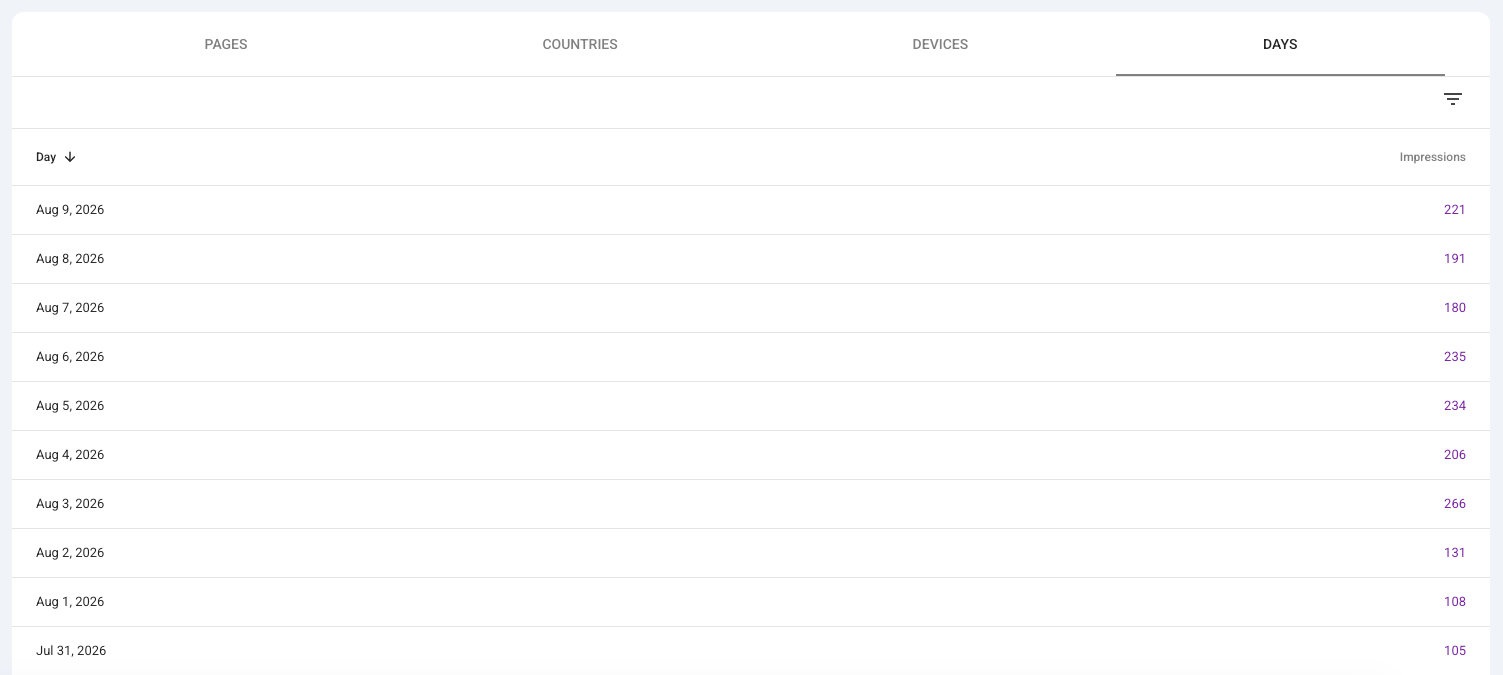Open the filter rows icon
Viewport: 1503px width, 675px height.
[x=1453, y=99]
